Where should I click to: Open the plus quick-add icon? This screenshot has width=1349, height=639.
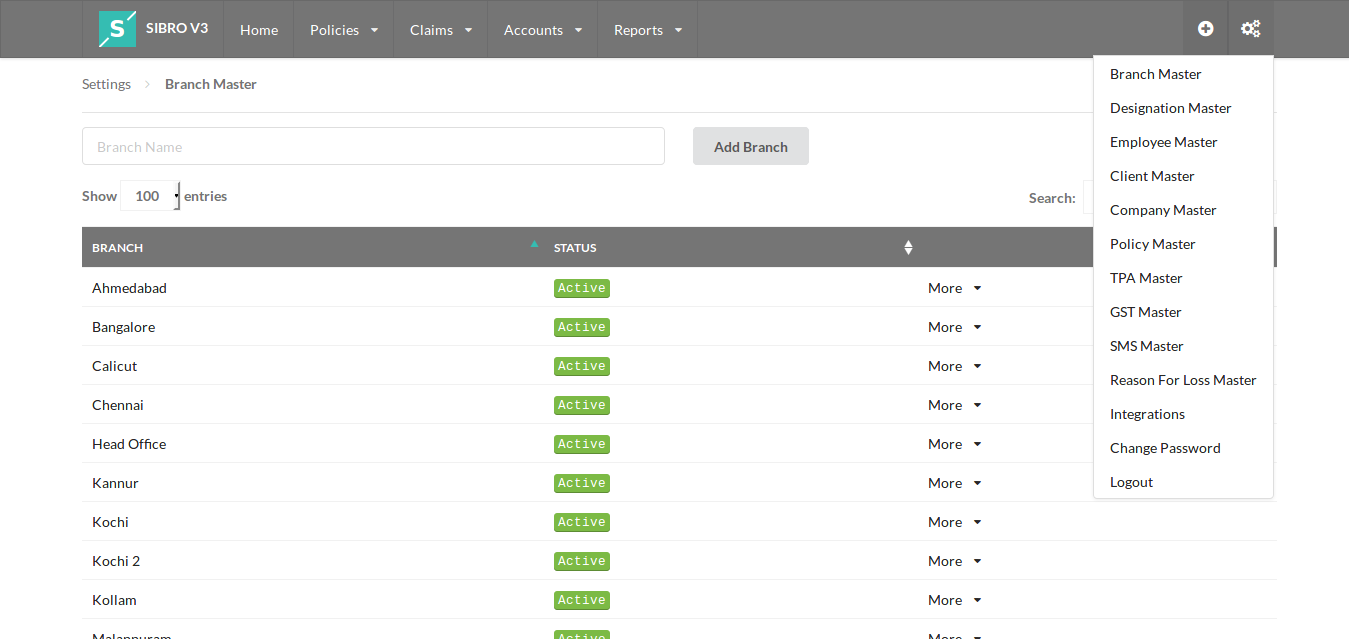coord(1205,29)
